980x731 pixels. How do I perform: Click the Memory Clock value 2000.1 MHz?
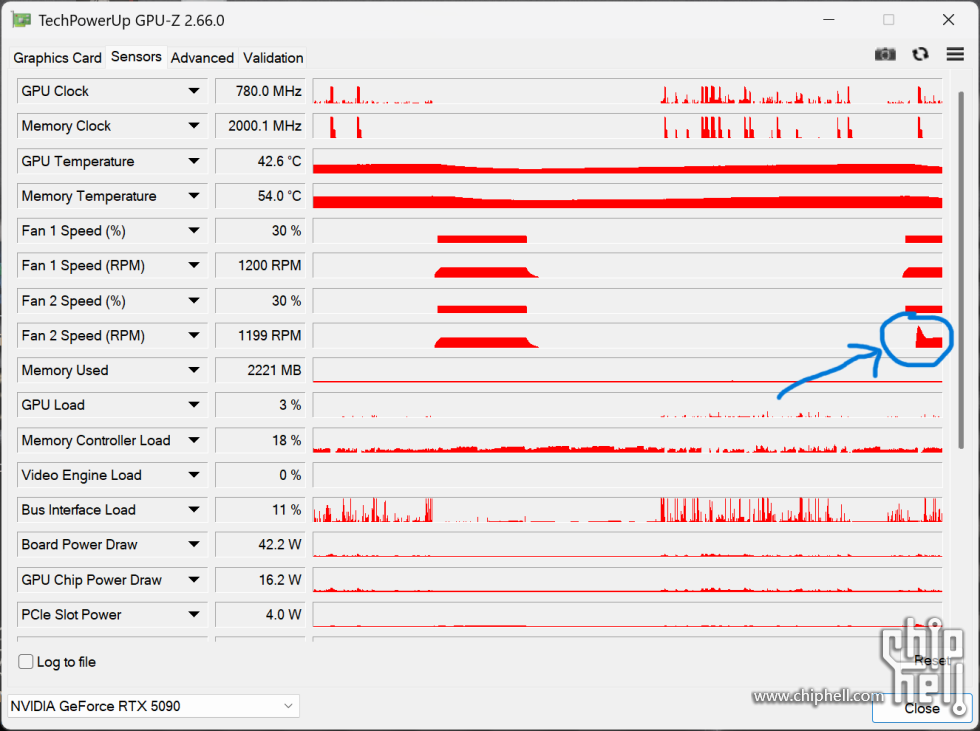click(x=260, y=126)
